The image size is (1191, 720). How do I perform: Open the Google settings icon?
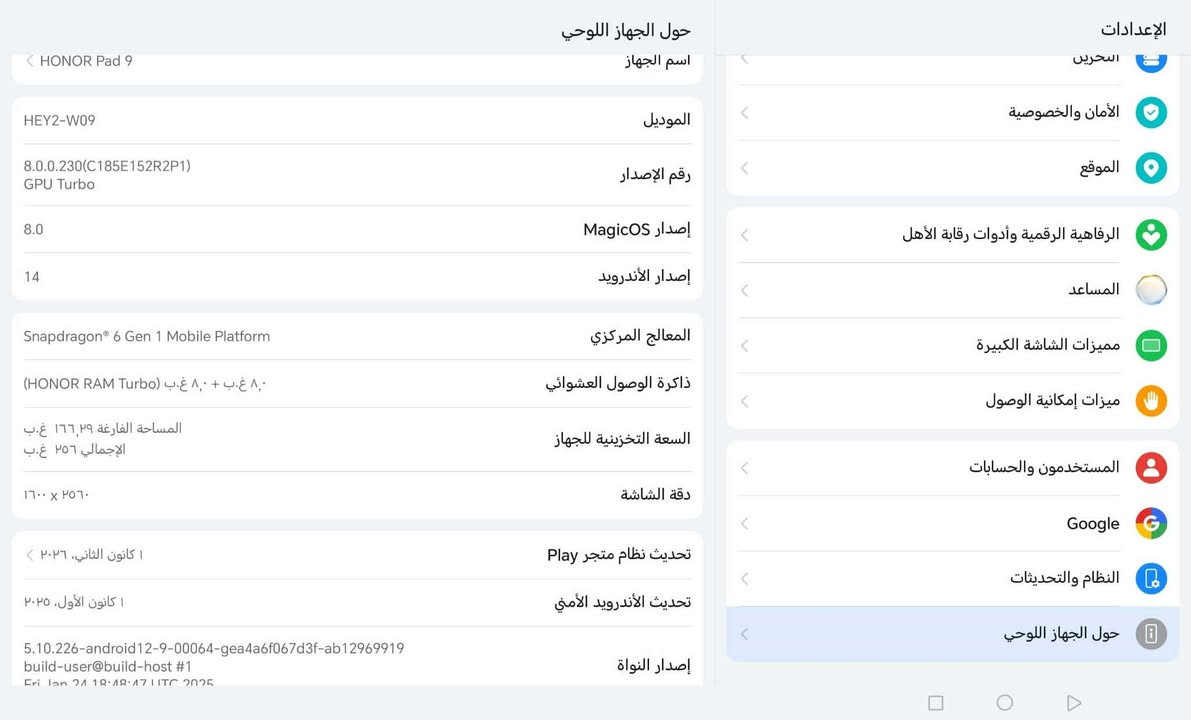coord(1151,523)
